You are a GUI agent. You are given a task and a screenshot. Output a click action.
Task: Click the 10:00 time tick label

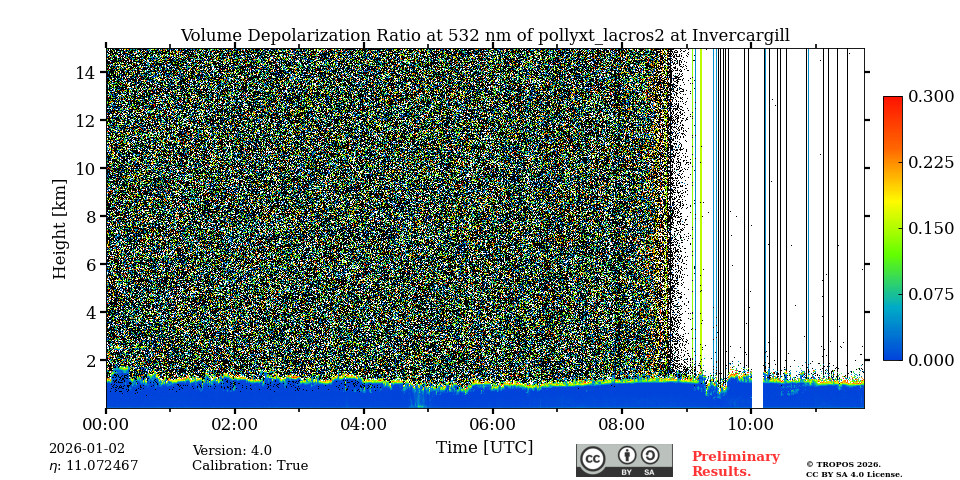tap(750, 424)
